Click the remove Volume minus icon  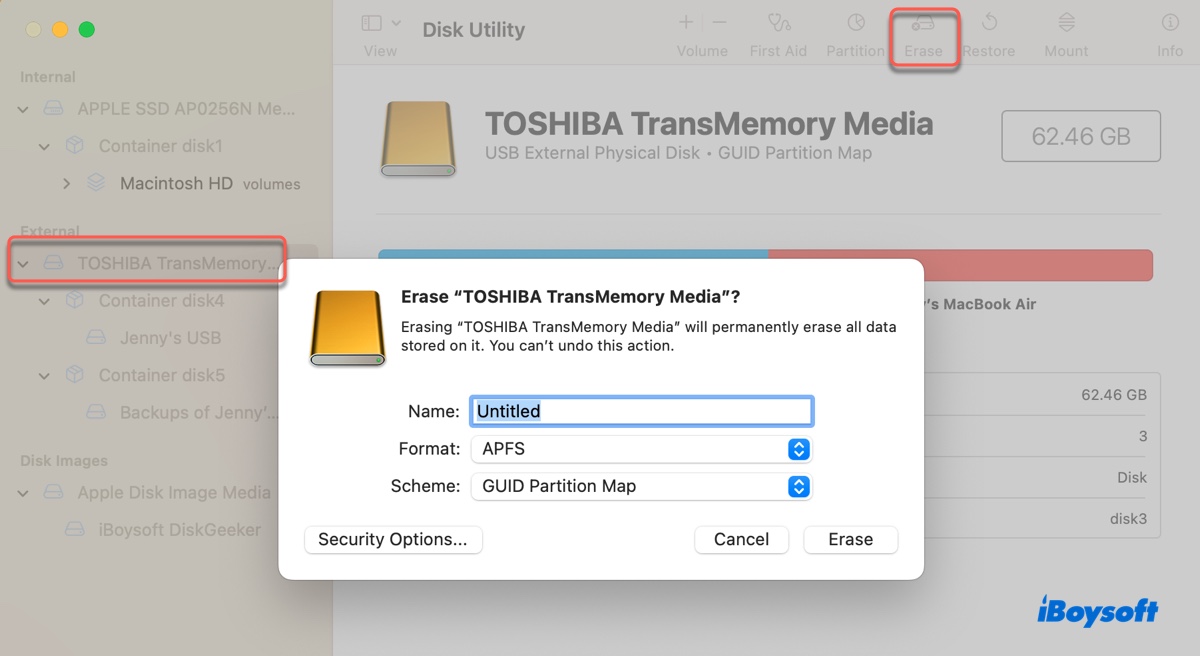point(719,22)
